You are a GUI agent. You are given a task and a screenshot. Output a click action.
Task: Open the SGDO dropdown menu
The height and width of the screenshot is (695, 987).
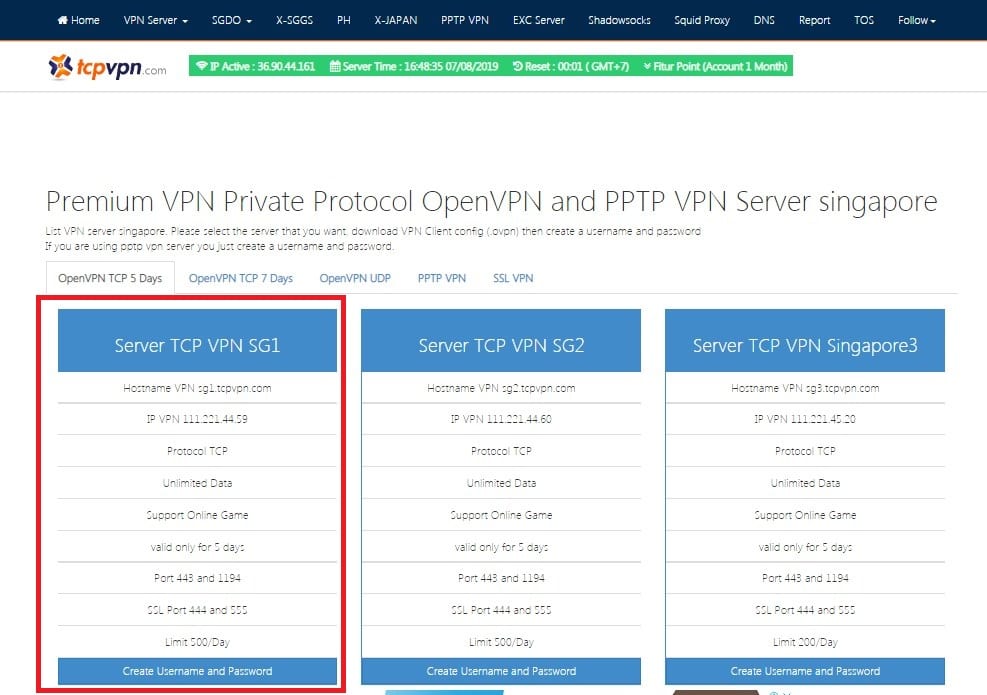232,20
